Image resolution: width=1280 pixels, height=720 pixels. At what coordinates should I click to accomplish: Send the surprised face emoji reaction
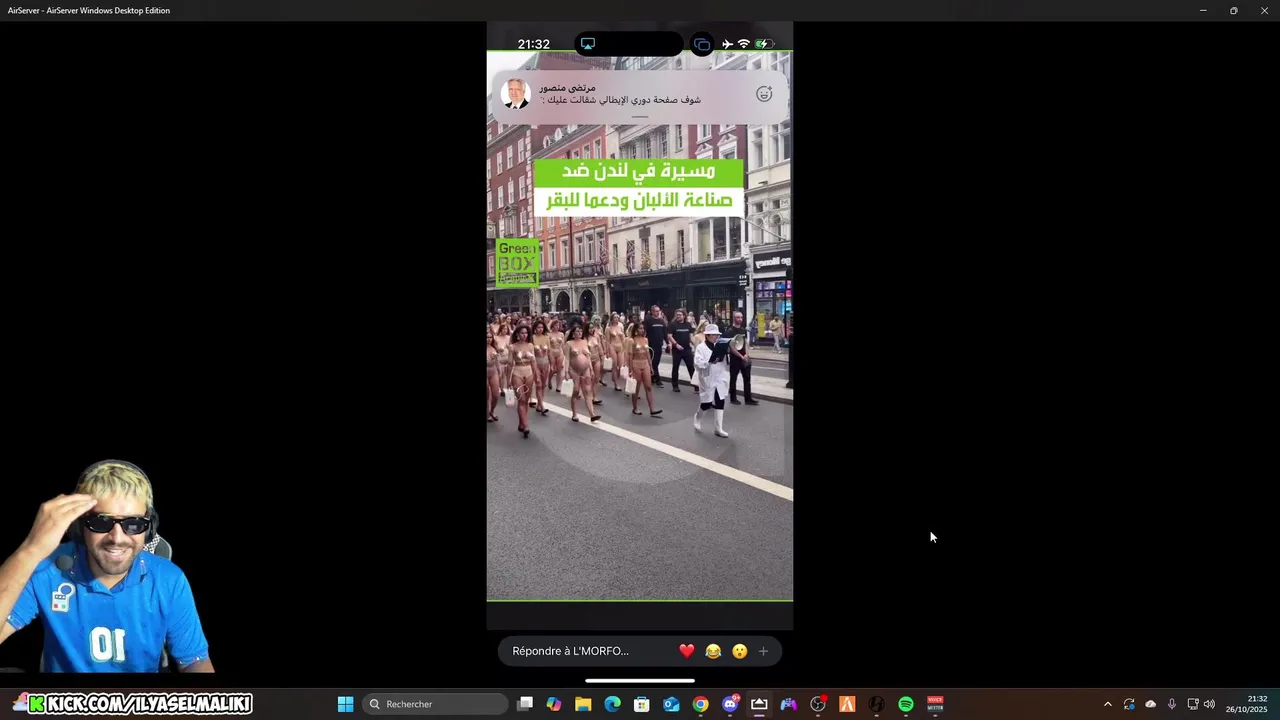[740, 651]
